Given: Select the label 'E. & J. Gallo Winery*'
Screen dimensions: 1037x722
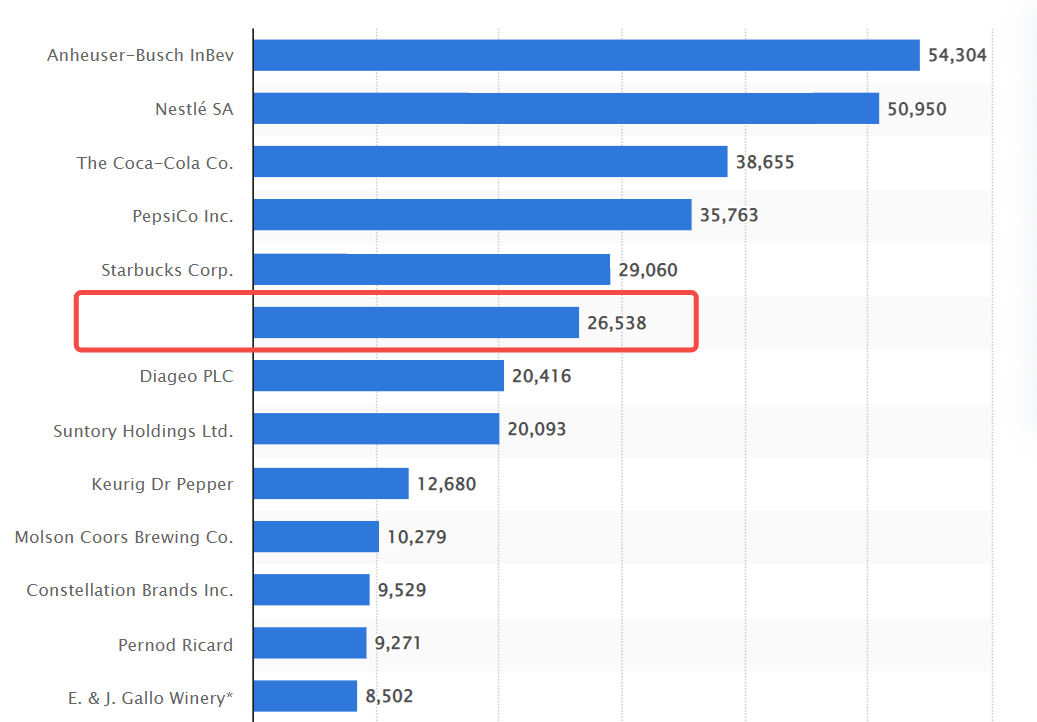Looking at the screenshot, I should coord(151,698).
